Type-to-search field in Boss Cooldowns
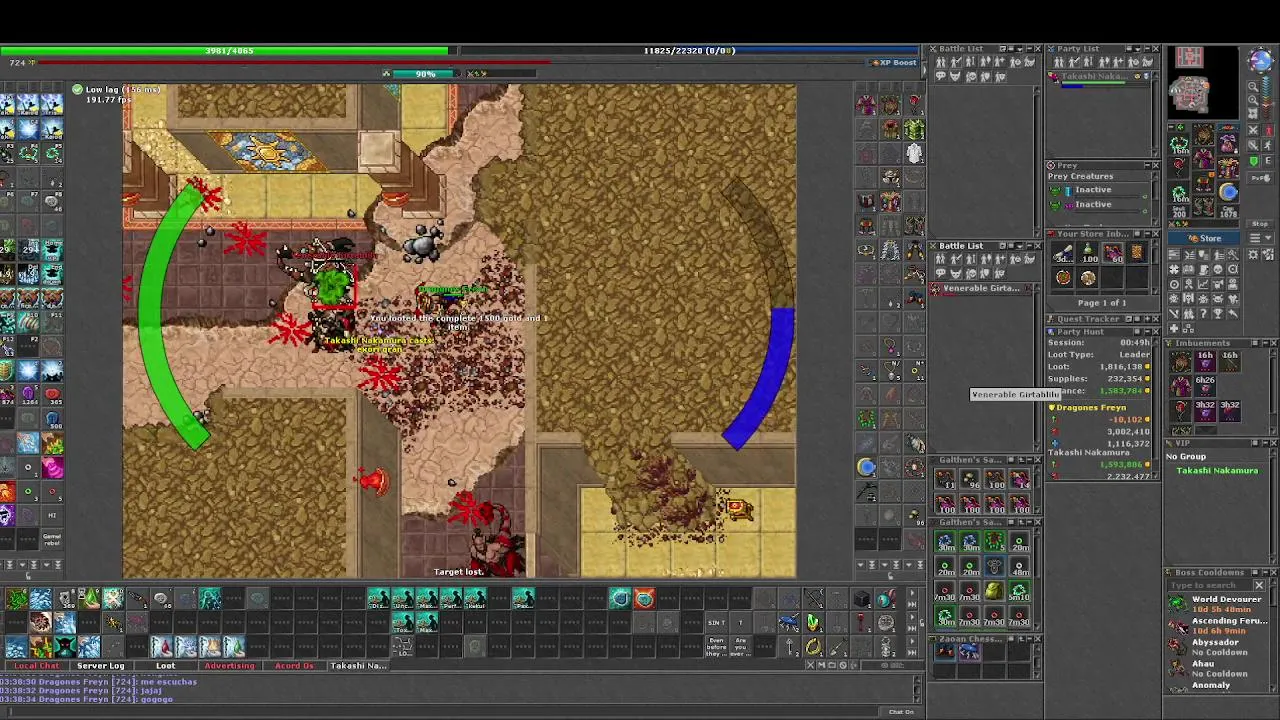The width and height of the screenshot is (1280, 720). coord(1210,585)
